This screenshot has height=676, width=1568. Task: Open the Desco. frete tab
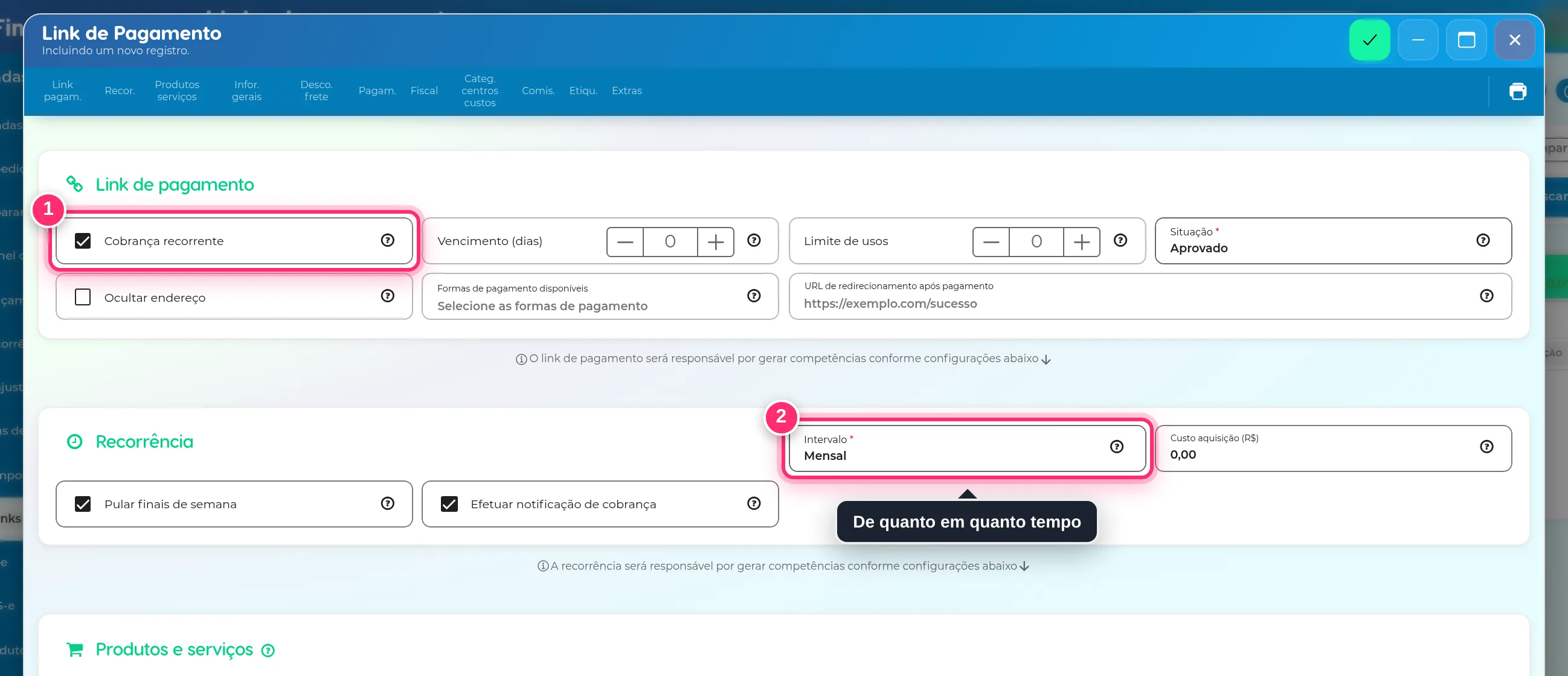click(316, 91)
